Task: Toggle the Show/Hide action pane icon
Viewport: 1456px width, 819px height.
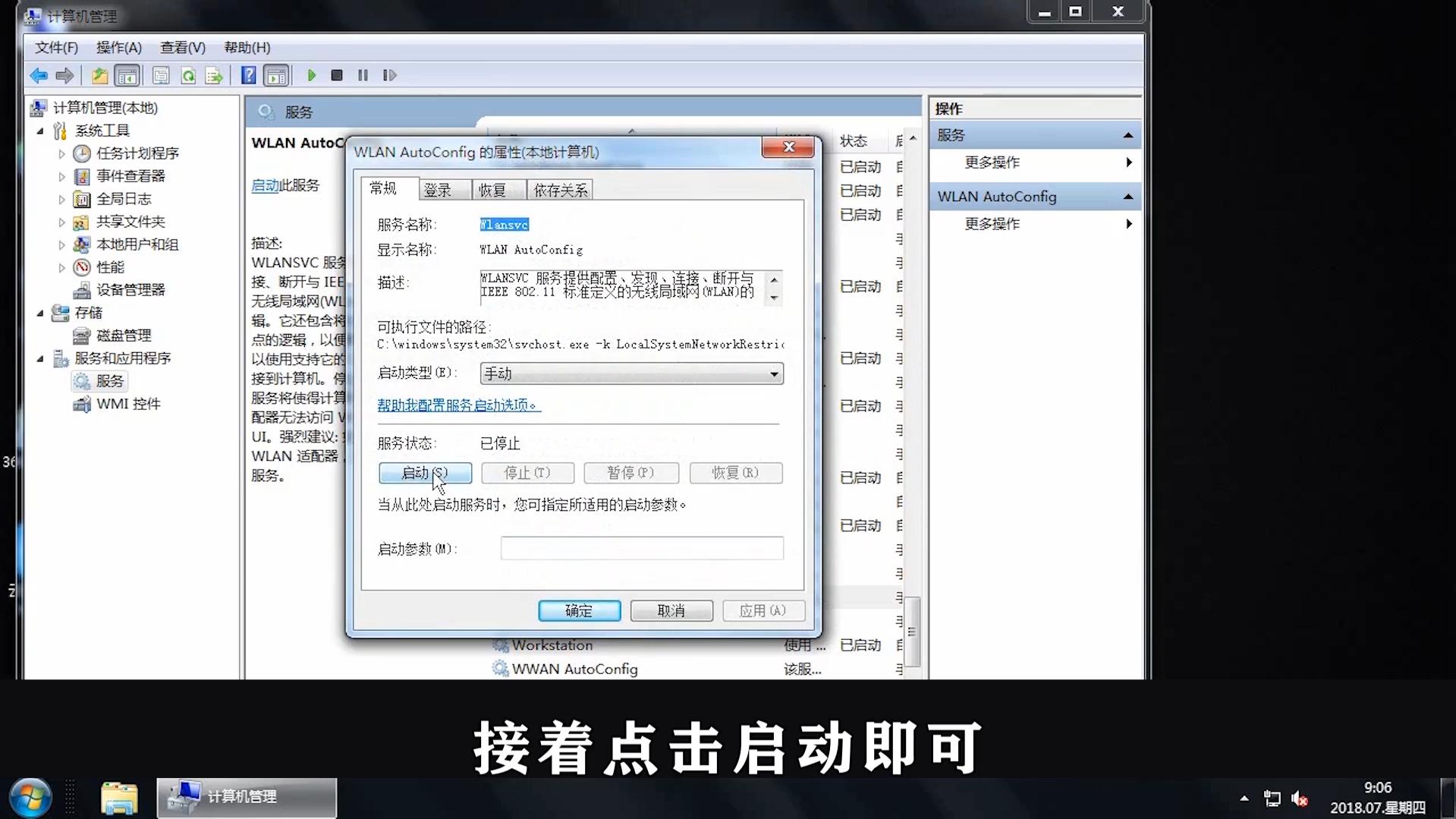Action: [x=276, y=75]
